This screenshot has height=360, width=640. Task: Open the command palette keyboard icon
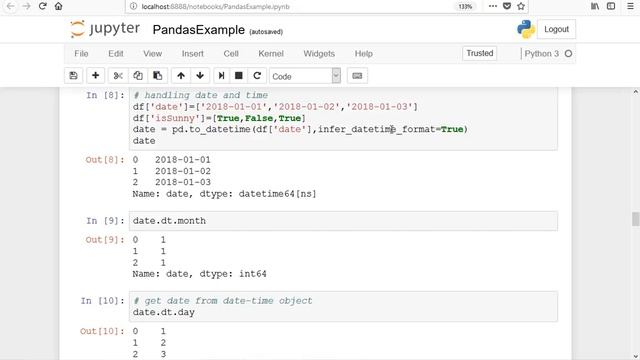(357, 76)
